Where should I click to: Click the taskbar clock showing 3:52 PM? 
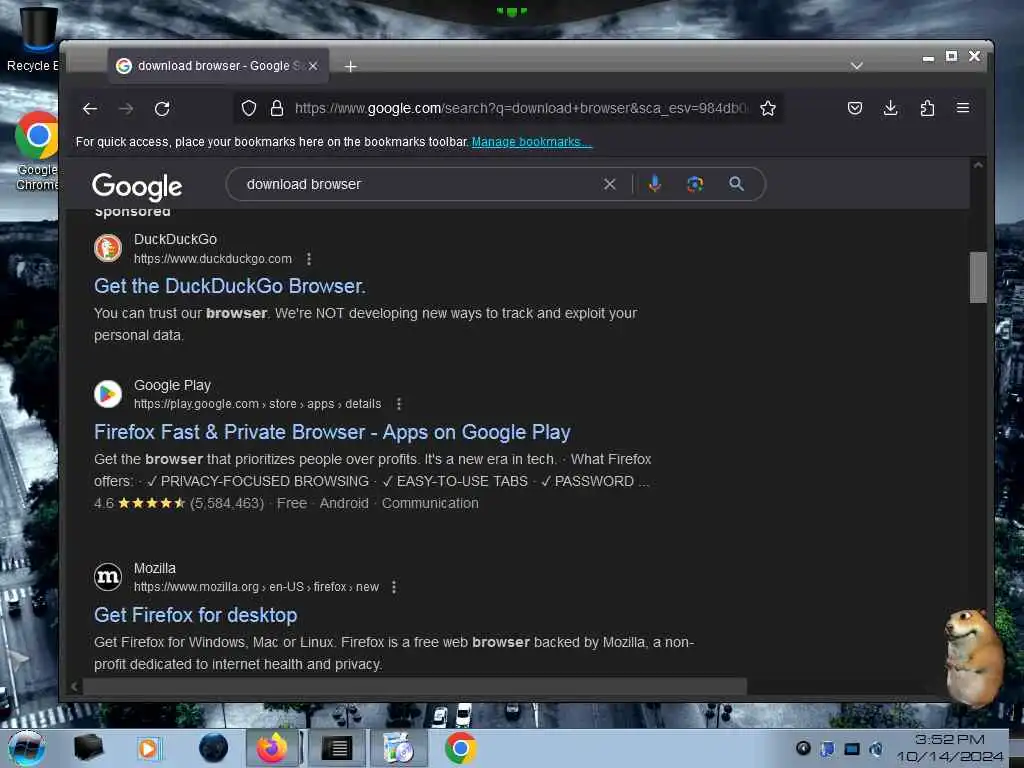pos(950,748)
